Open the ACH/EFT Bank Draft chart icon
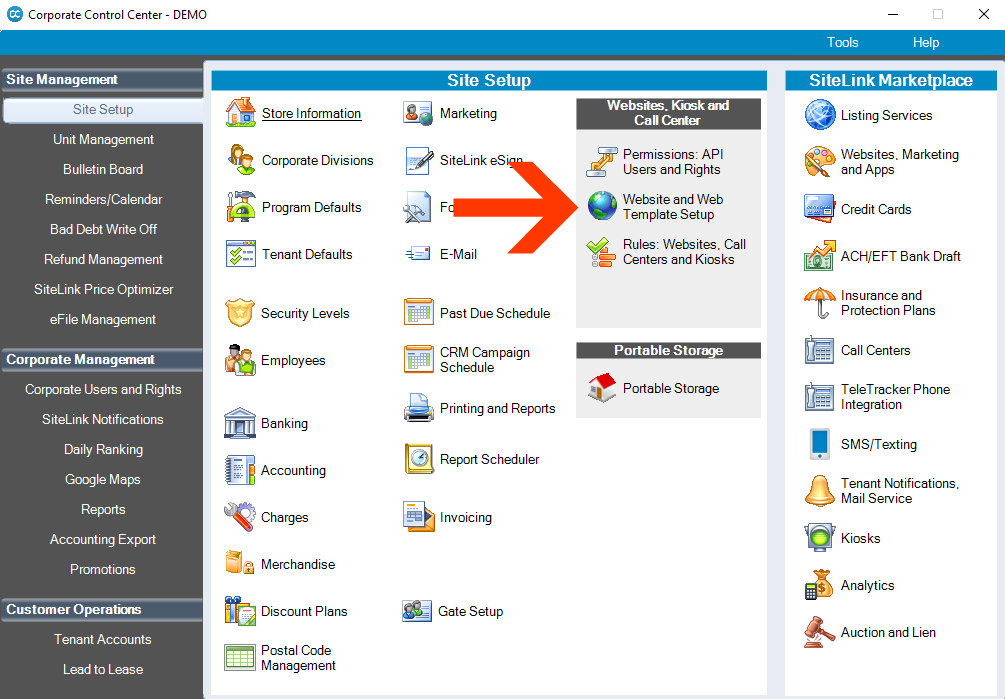The image size is (1005, 699). [820, 256]
